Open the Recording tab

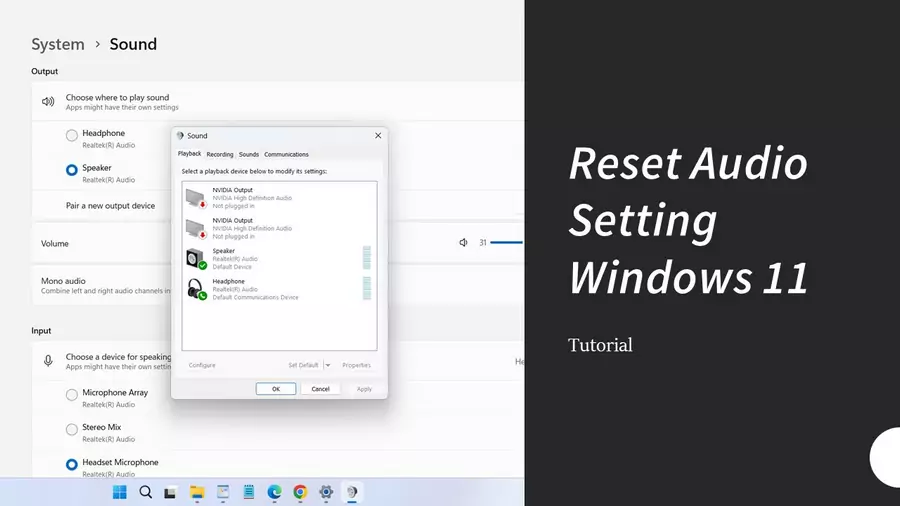pos(220,154)
